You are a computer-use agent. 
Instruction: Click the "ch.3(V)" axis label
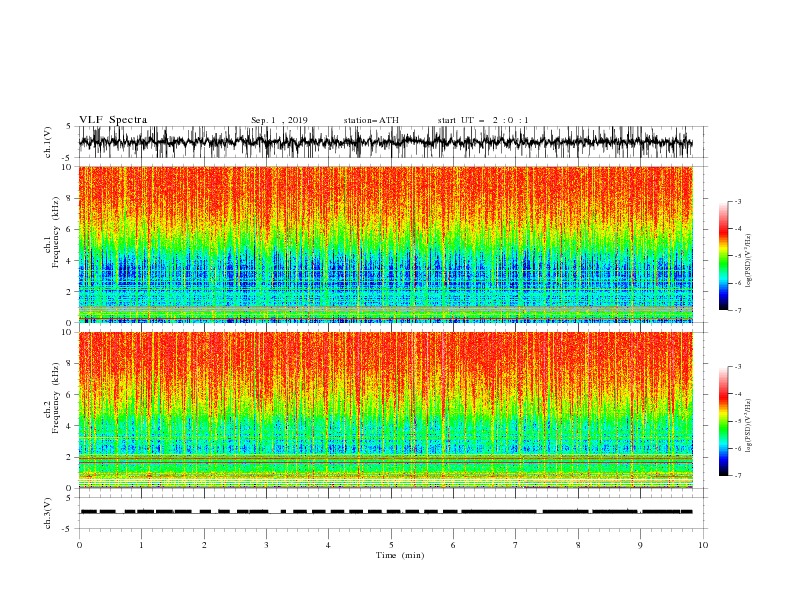pos(48,513)
